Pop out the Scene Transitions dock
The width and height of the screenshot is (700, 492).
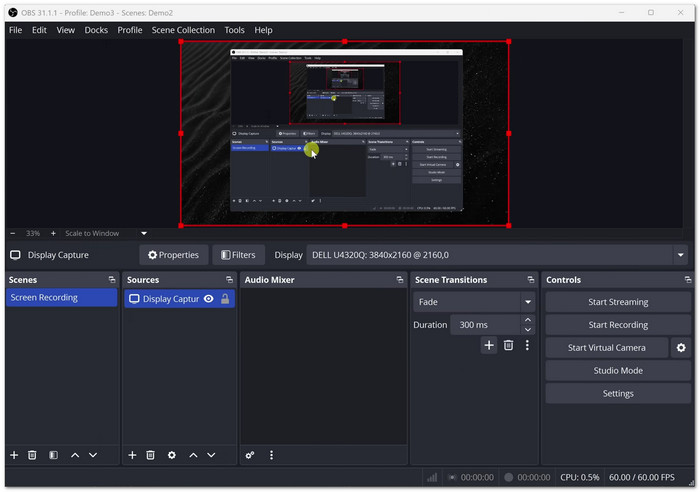[531, 280]
